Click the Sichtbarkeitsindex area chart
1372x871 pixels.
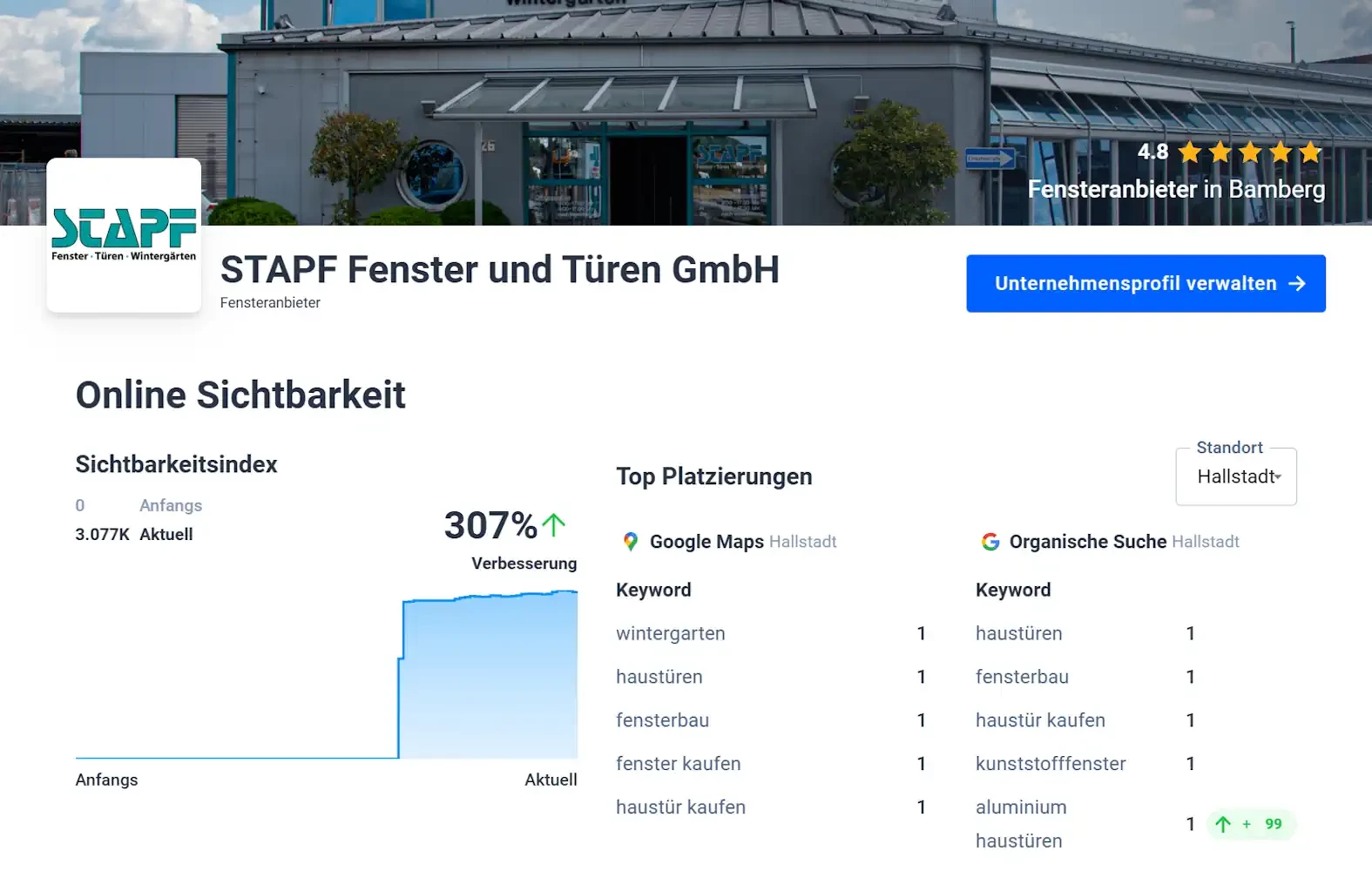[327, 675]
